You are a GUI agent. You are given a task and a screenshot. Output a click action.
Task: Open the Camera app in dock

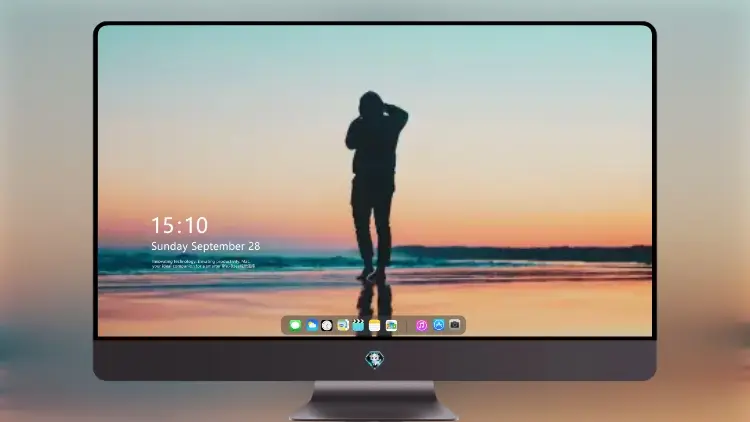[454, 324]
